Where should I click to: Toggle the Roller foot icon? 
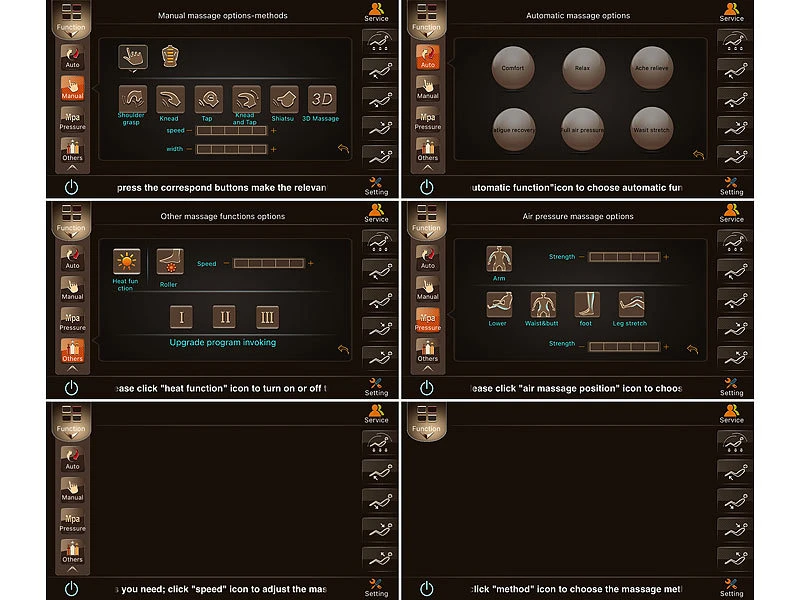pyautogui.click(x=170, y=262)
